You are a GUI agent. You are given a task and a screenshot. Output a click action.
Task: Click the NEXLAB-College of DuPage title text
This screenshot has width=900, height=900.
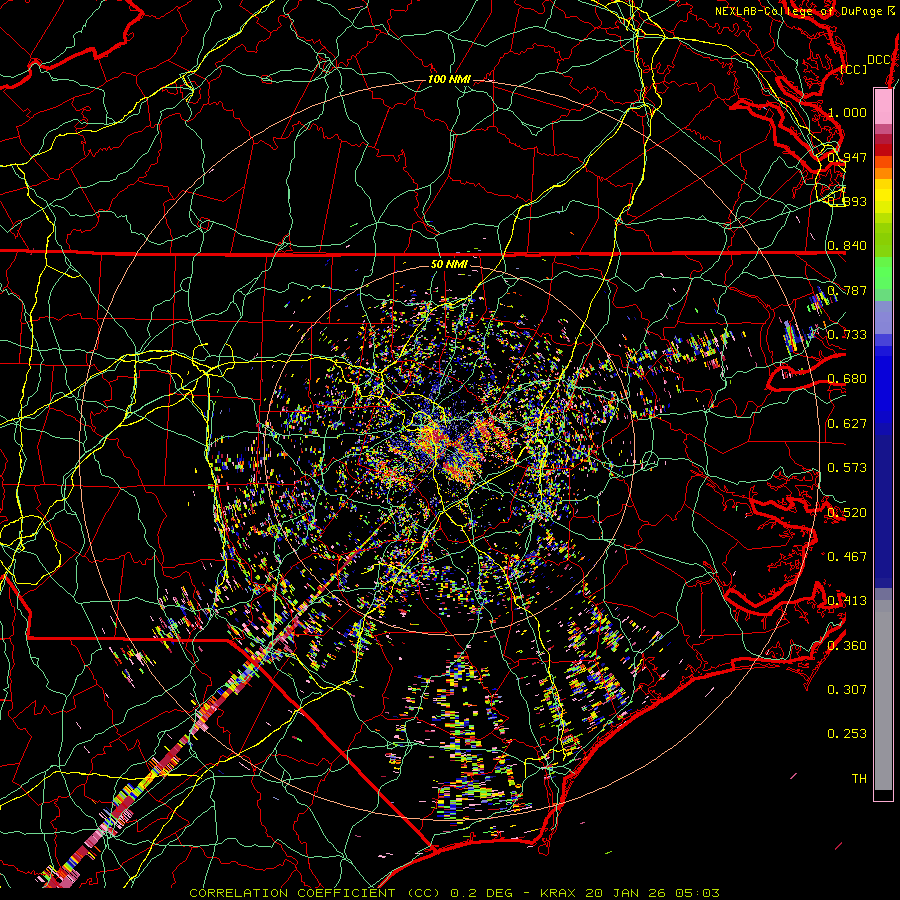point(798,11)
